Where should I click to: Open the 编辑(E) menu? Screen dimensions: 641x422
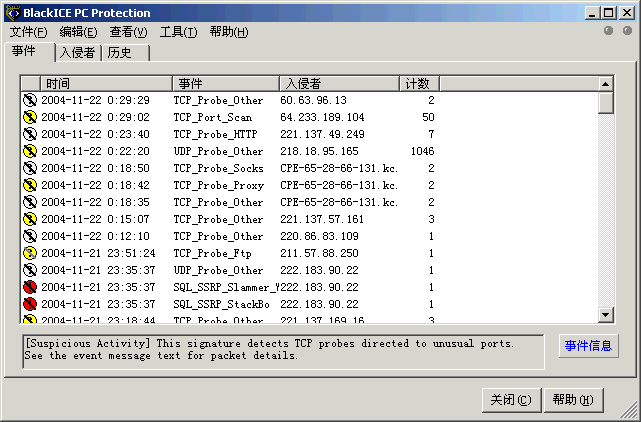click(x=78, y=32)
